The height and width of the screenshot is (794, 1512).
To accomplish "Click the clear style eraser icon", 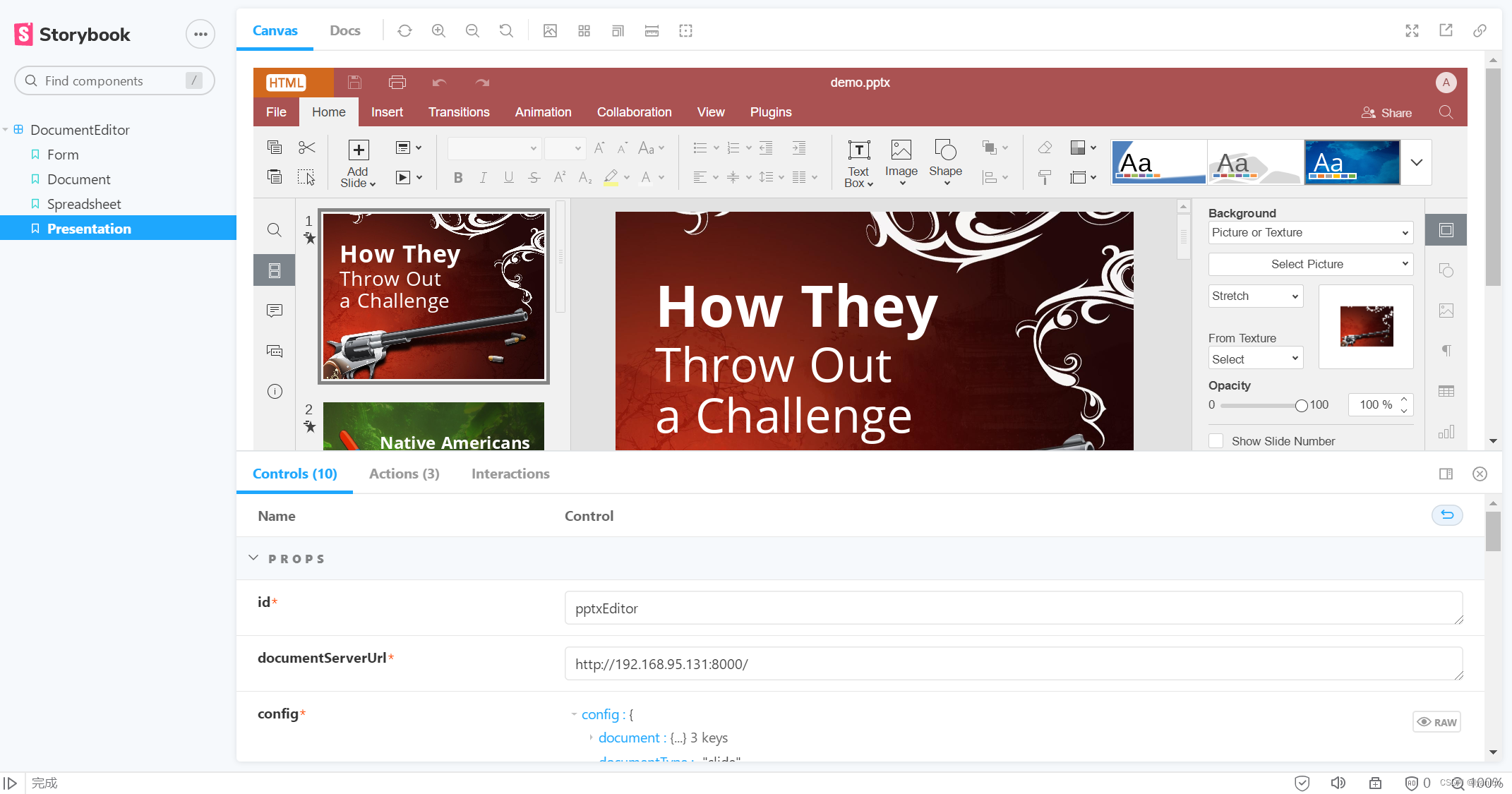I will 1045,148.
